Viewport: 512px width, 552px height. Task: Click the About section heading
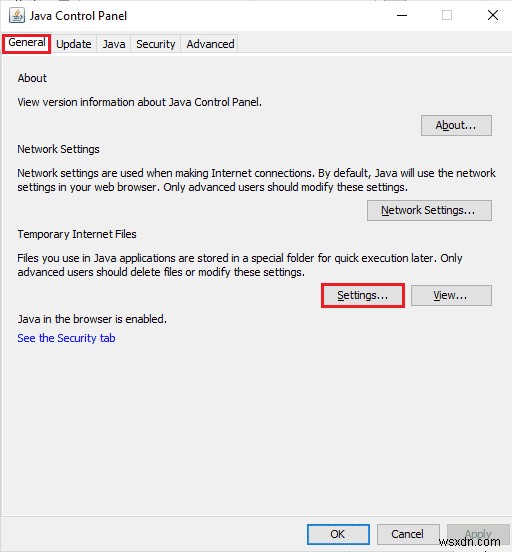point(32,78)
